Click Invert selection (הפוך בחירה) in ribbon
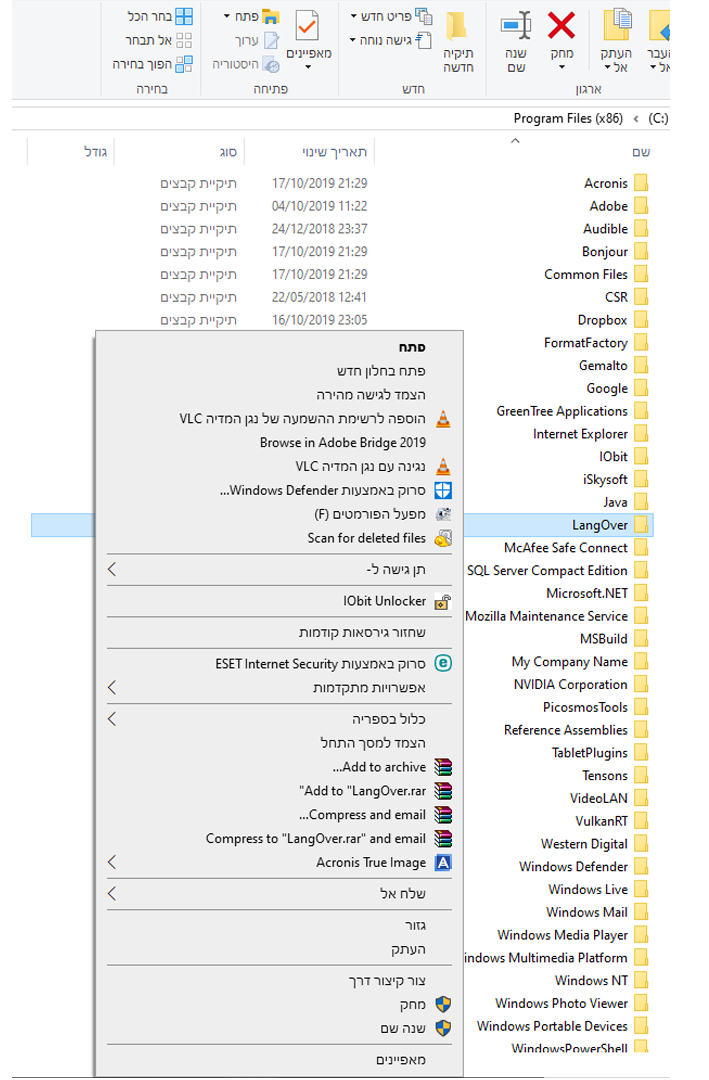709x1080 pixels. point(184,64)
